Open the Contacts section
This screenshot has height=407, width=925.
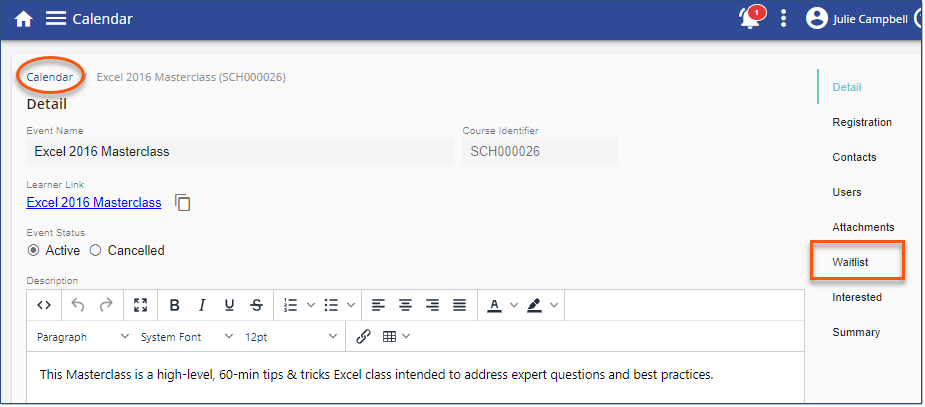pyautogui.click(x=854, y=157)
